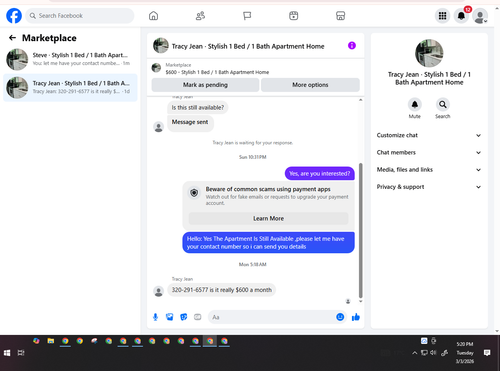Click the seen-receipt avatar below the last message
The width and height of the screenshot is (500, 371).
click(348, 301)
